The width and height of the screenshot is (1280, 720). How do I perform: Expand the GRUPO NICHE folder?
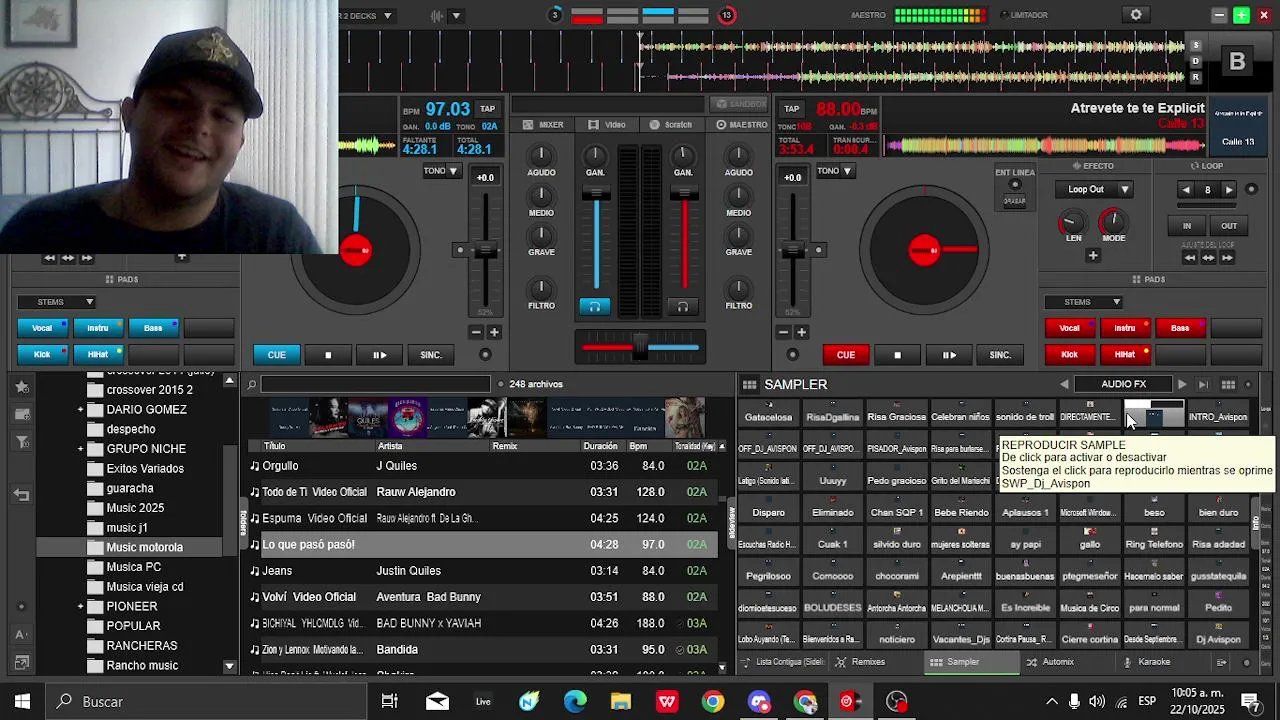click(x=81, y=449)
